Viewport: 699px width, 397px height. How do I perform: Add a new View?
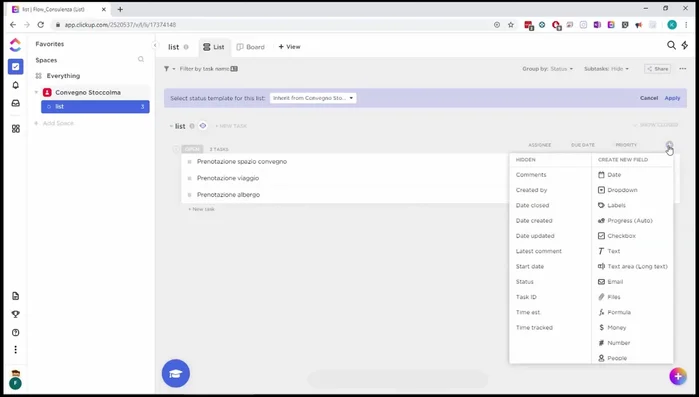pyautogui.click(x=289, y=47)
